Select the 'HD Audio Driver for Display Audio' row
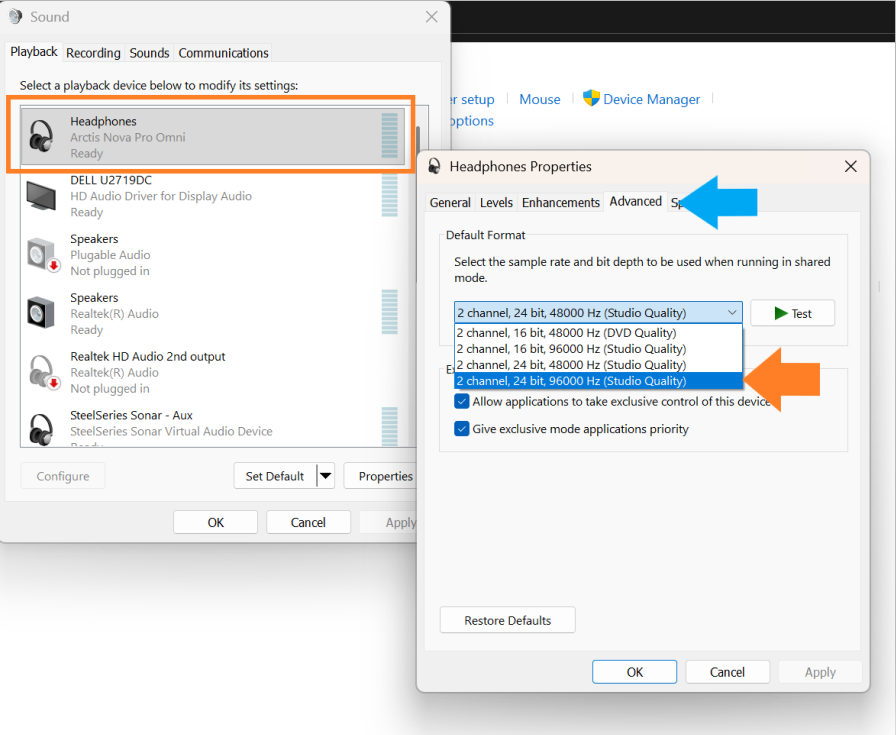This screenshot has width=896, height=735. pos(213,196)
